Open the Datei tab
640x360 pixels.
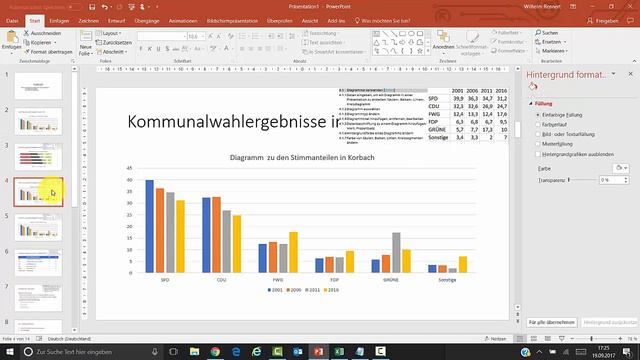[12, 21]
